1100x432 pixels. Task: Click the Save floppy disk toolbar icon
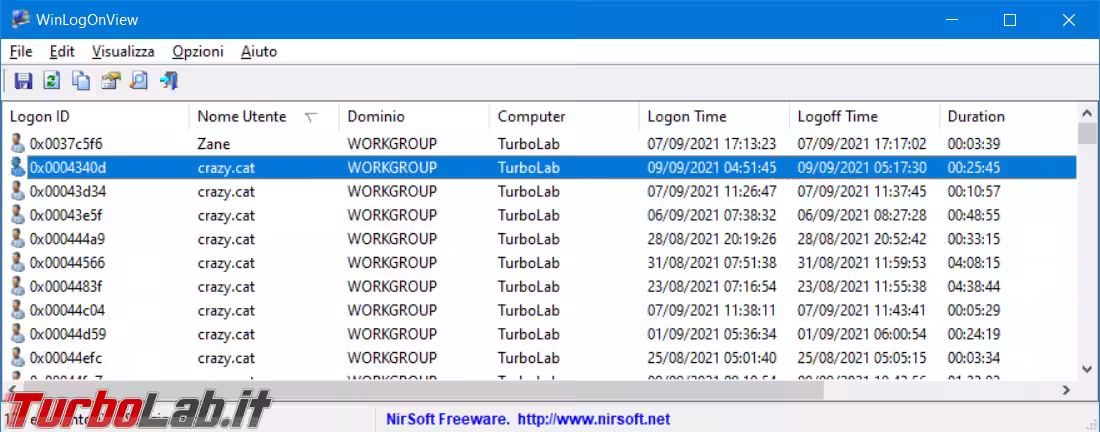coord(23,81)
